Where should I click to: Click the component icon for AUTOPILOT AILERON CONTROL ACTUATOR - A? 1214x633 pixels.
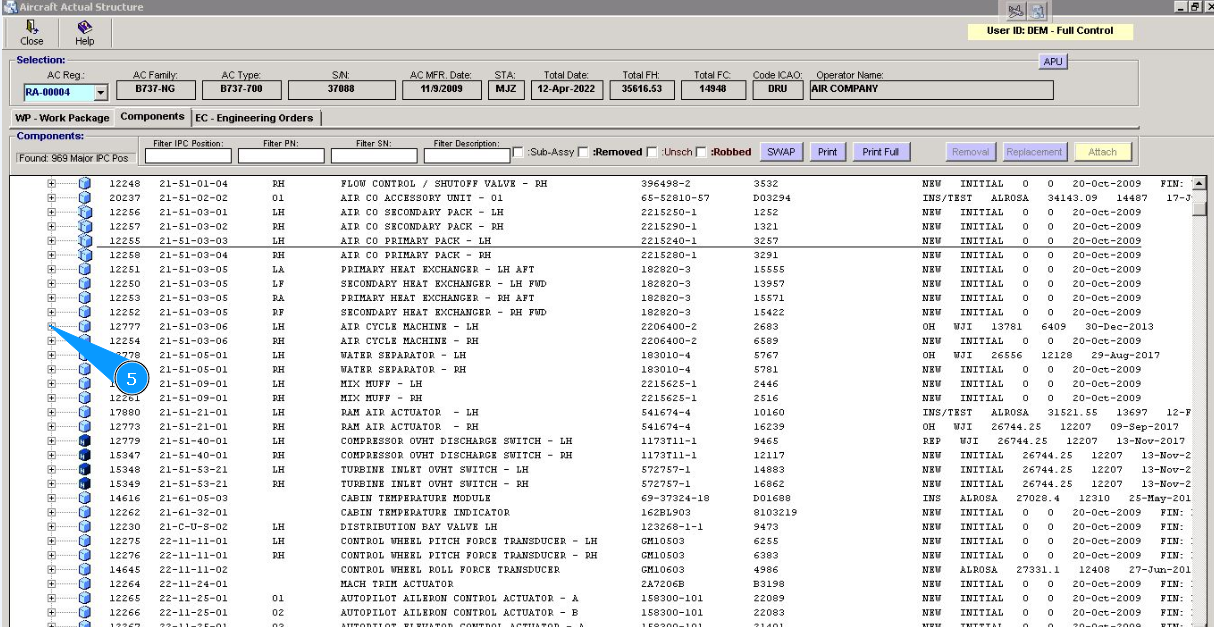(x=85, y=598)
